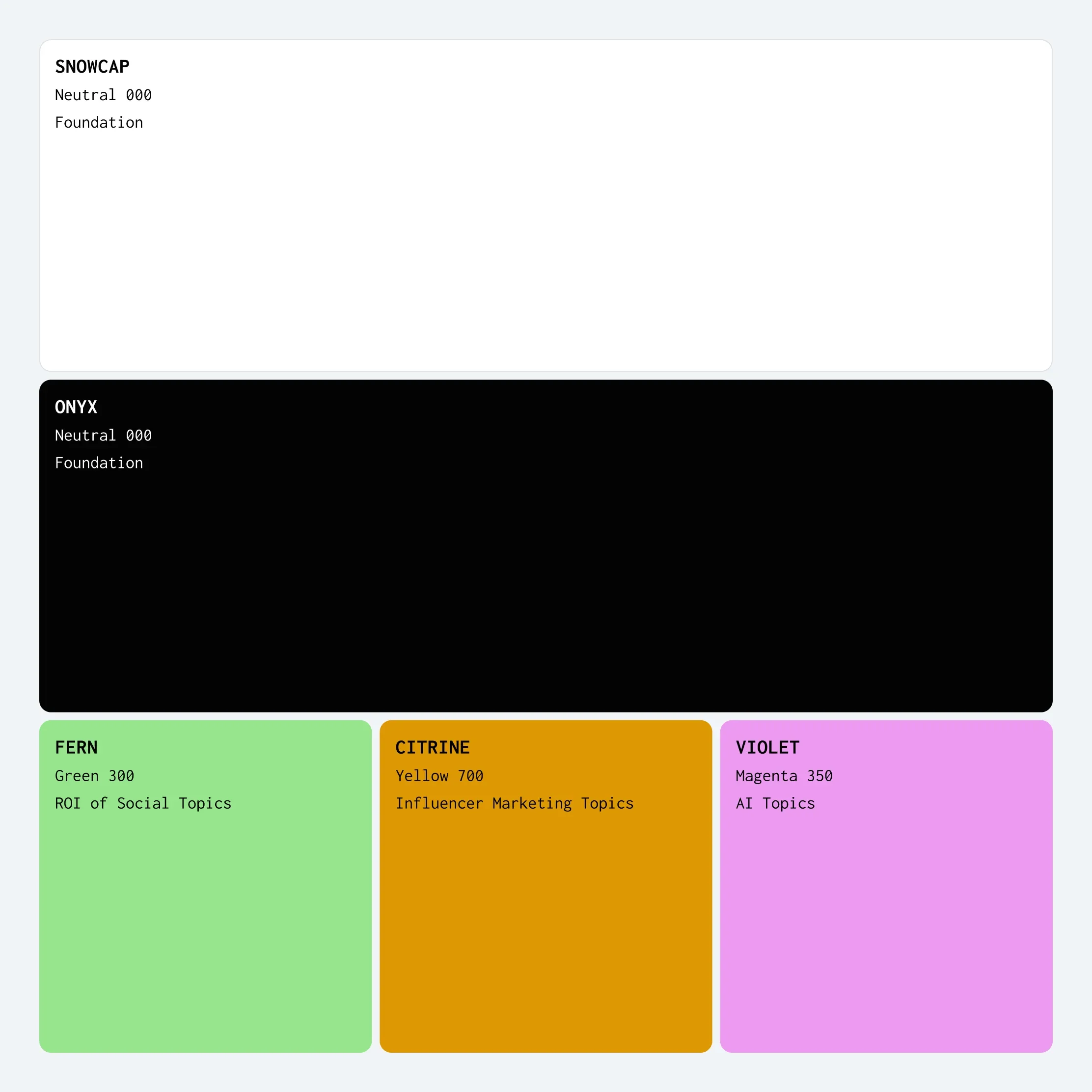Click 'ROI of Social Topics' text
The height and width of the screenshot is (1092, 1092).
coord(143,803)
